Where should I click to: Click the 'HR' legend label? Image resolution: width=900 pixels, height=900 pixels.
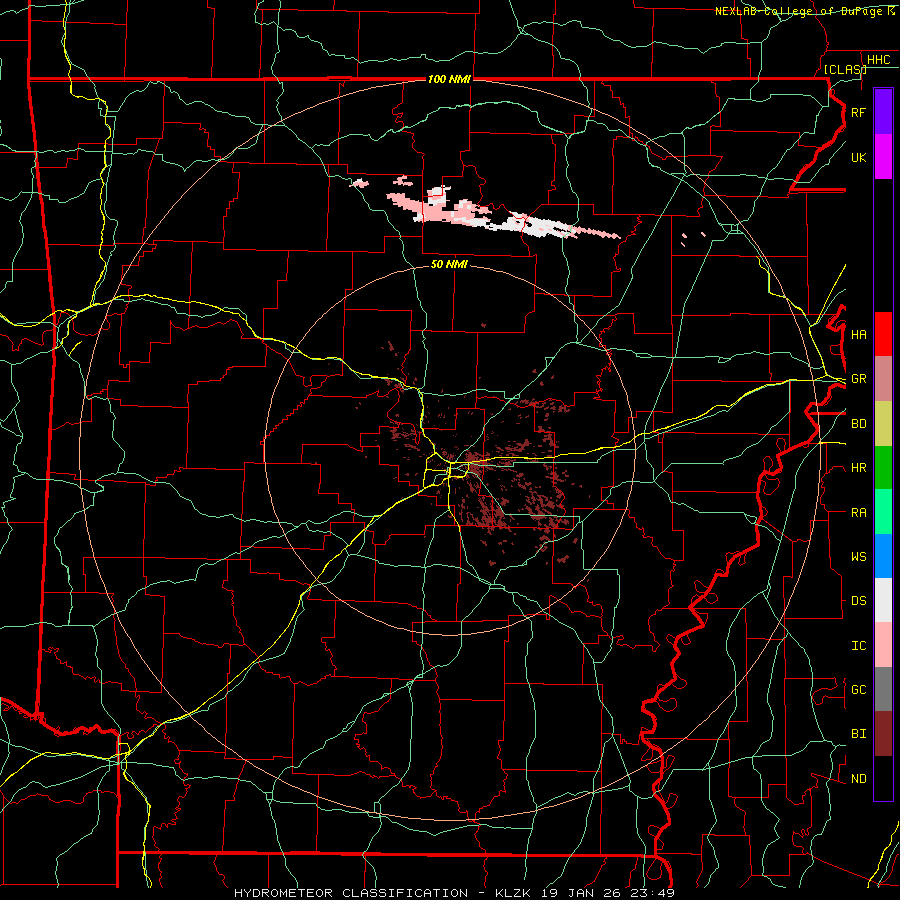858,468
